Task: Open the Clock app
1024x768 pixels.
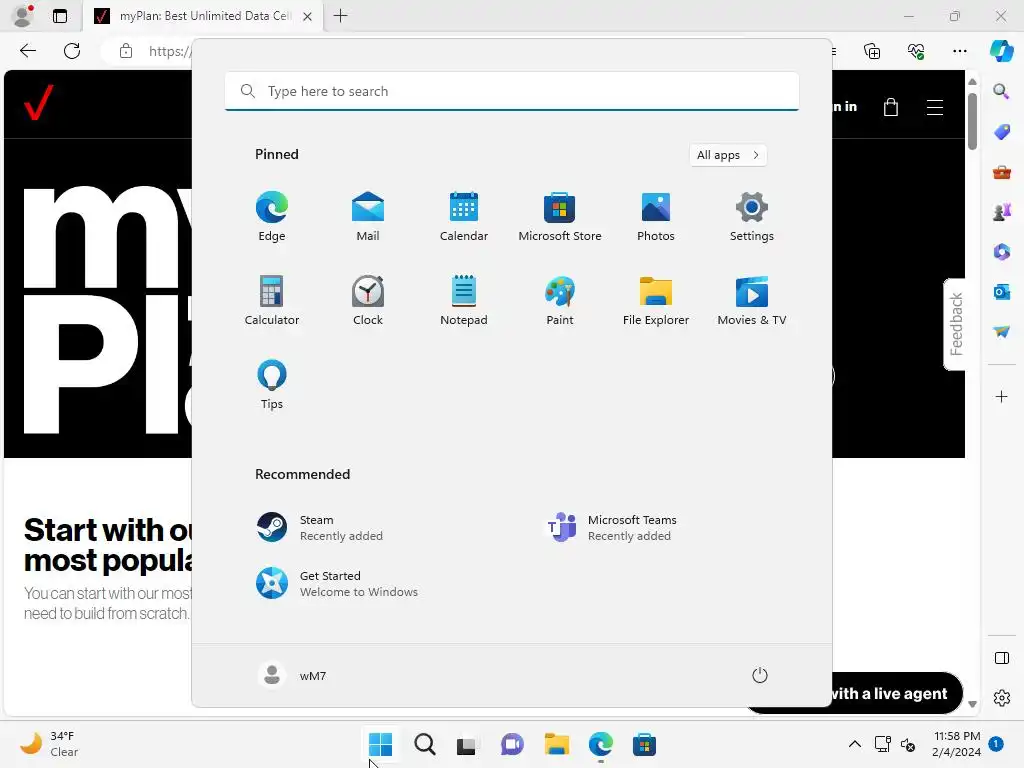Action: pyautogui.click(x=368, y=301)
